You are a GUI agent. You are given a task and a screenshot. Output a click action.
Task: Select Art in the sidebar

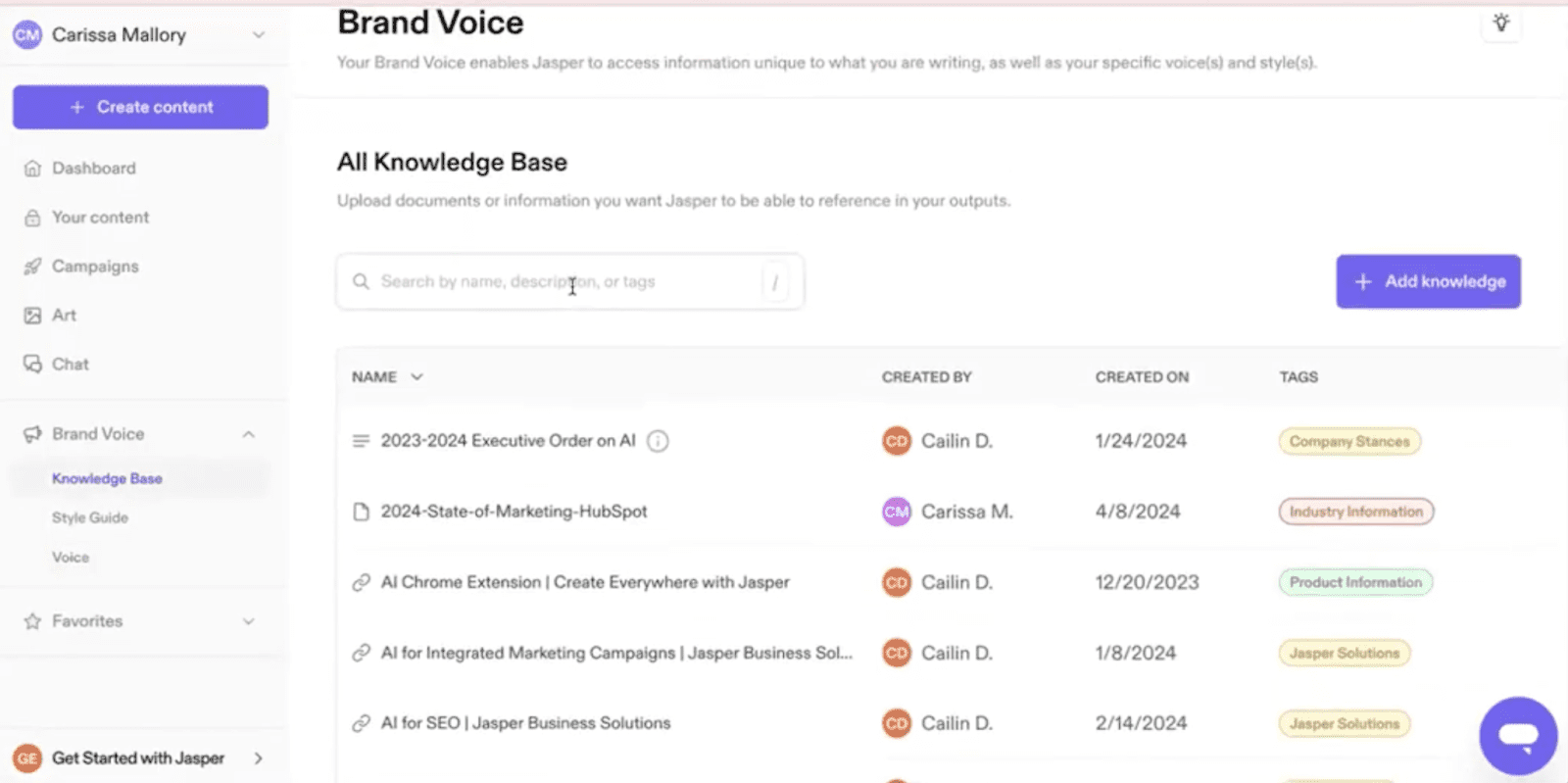64,316
